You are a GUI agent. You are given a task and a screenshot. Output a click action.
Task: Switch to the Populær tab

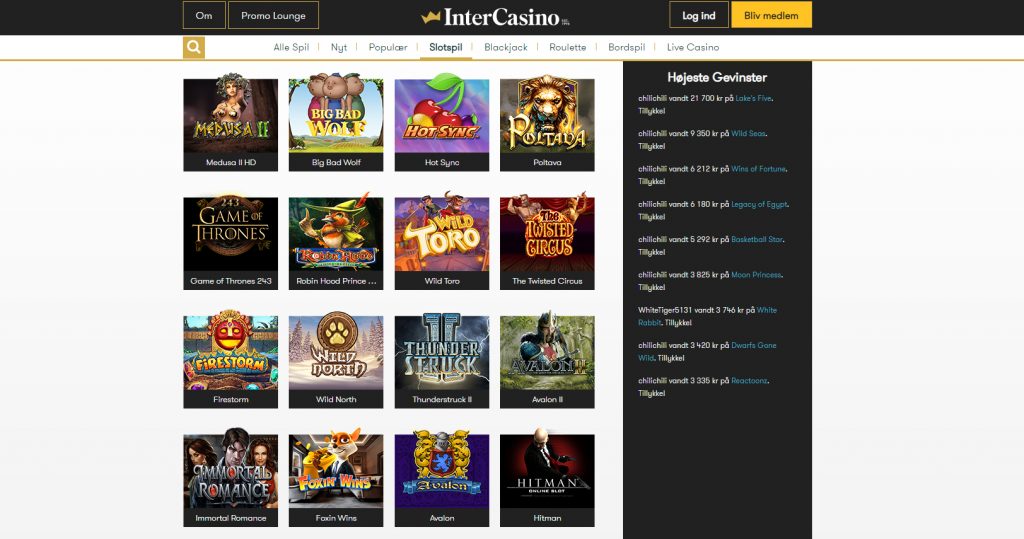[x=388, y=47]
